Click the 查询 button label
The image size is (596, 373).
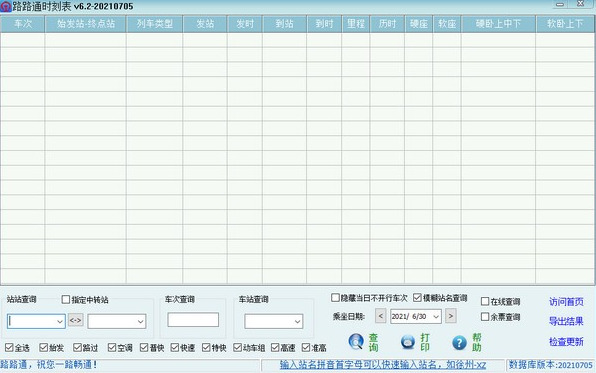coord(374,342)
